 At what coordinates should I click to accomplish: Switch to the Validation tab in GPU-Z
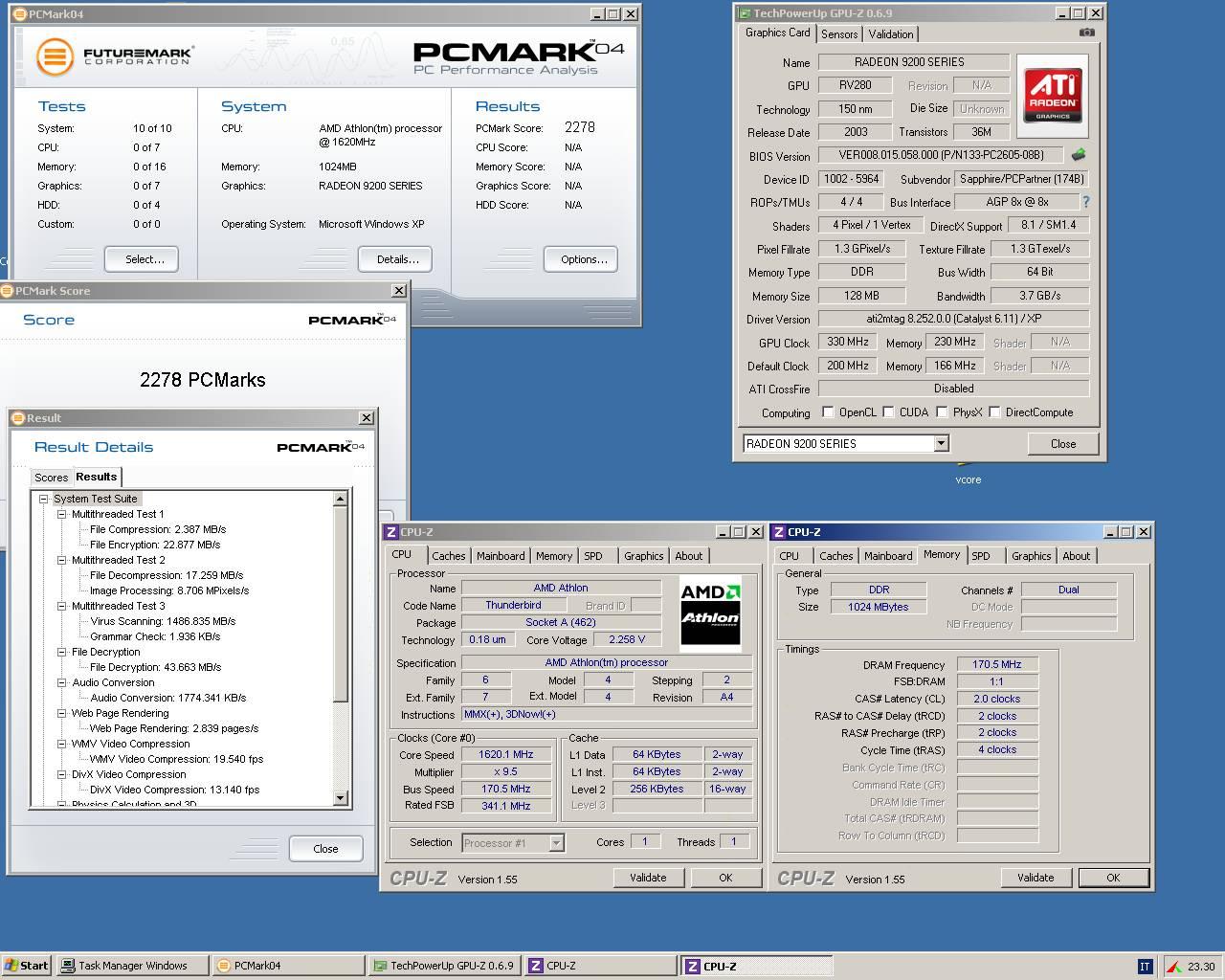pyautogui.click(x=891, y=34)
